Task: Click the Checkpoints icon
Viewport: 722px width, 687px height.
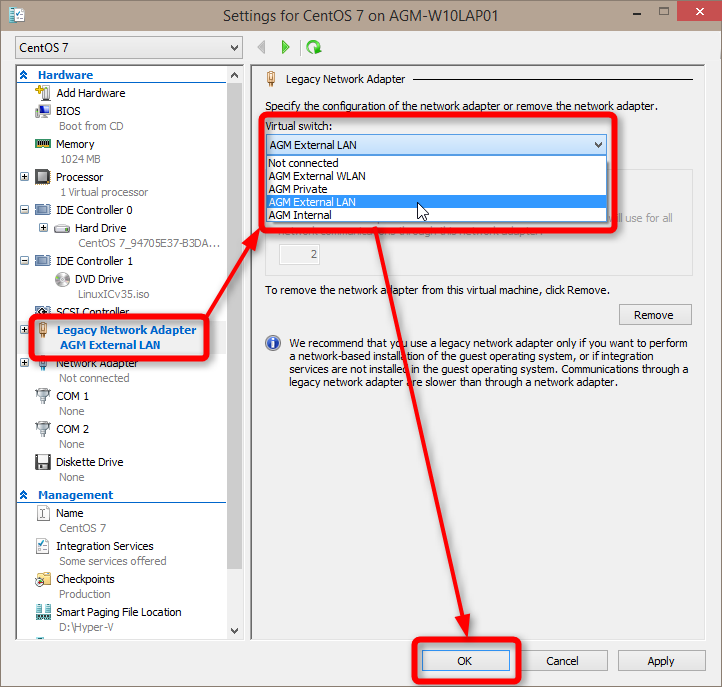Action: pos(43,579)
